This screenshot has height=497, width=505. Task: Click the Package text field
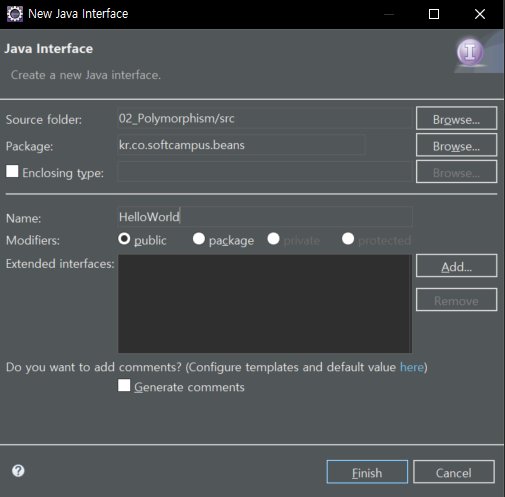[x=241, y=145]
